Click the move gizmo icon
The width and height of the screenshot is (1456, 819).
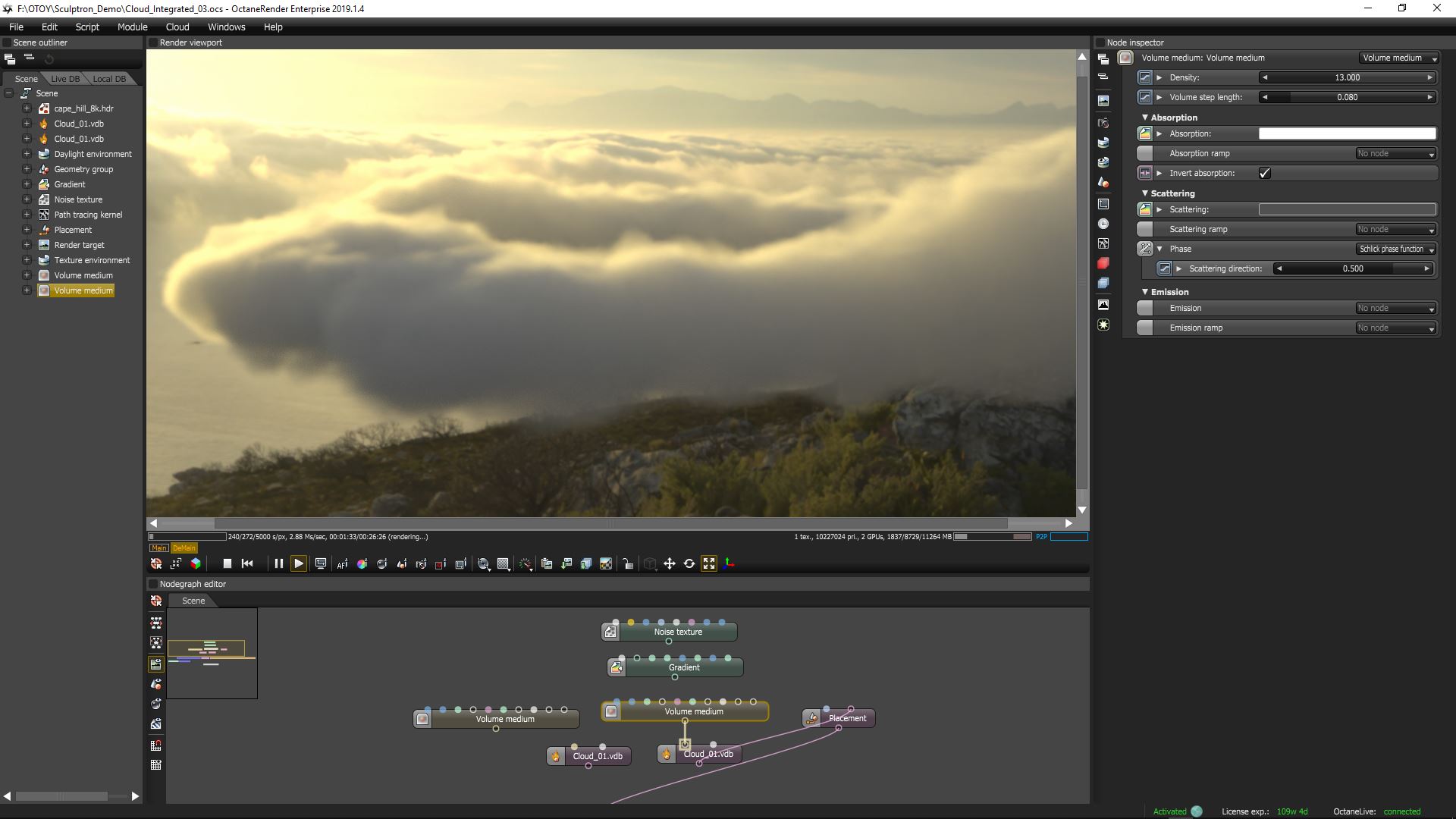coord(670,563)
